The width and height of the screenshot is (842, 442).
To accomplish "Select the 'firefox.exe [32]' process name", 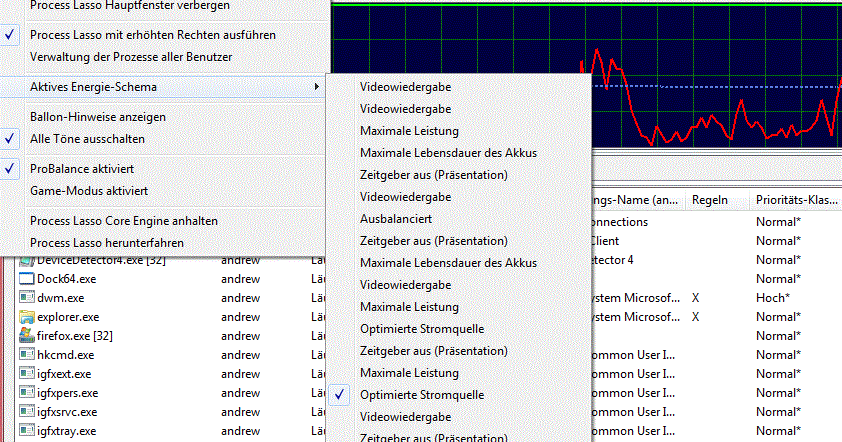I will [x=75, y=336].
